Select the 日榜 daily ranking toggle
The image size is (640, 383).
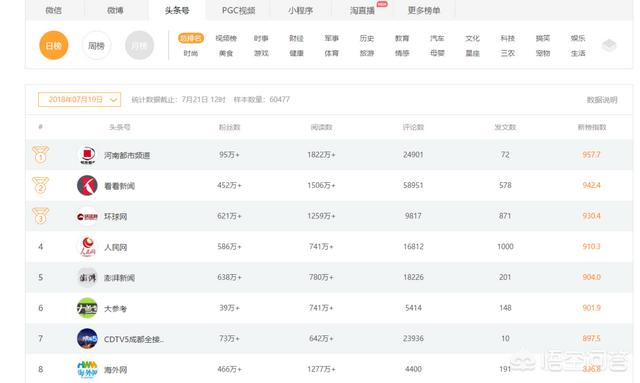point(53,45)
